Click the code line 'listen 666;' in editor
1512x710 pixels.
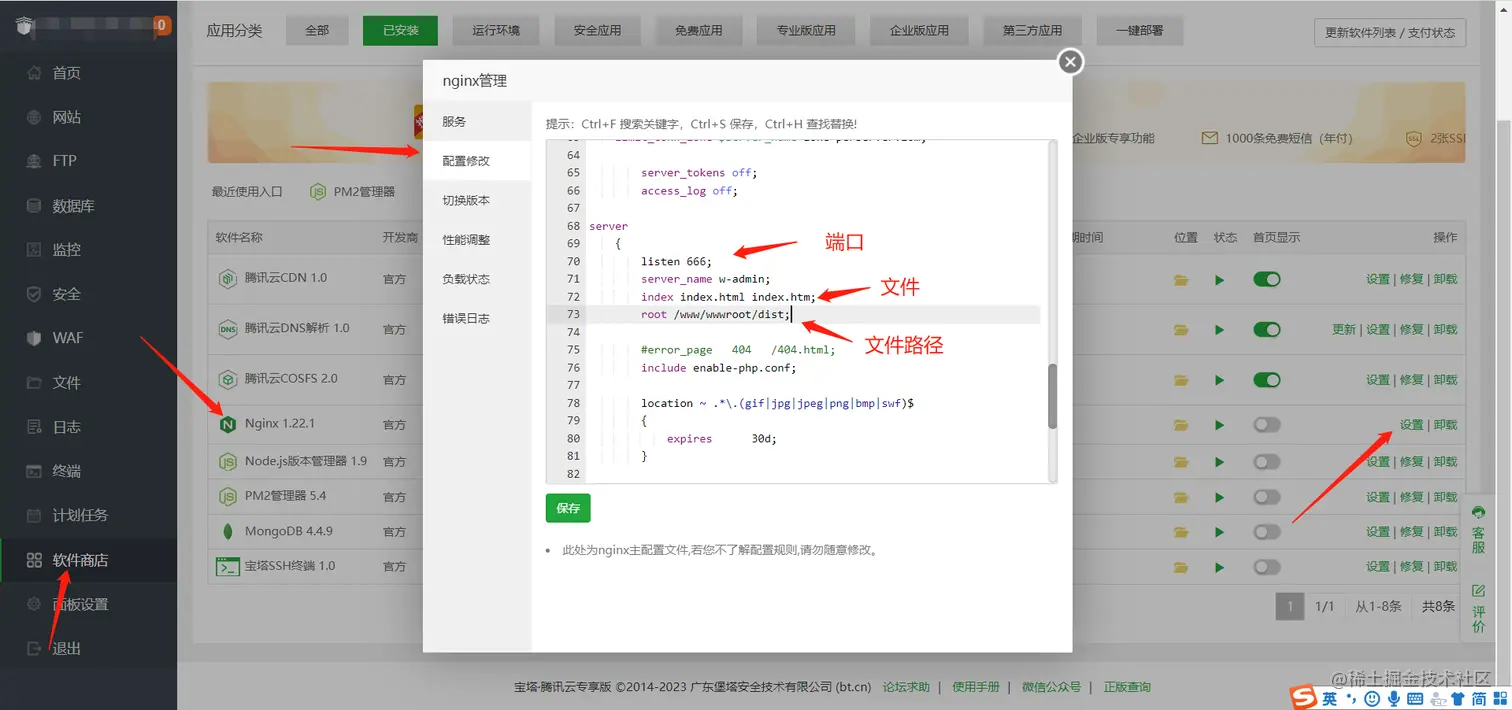click(x=676, y=261)
